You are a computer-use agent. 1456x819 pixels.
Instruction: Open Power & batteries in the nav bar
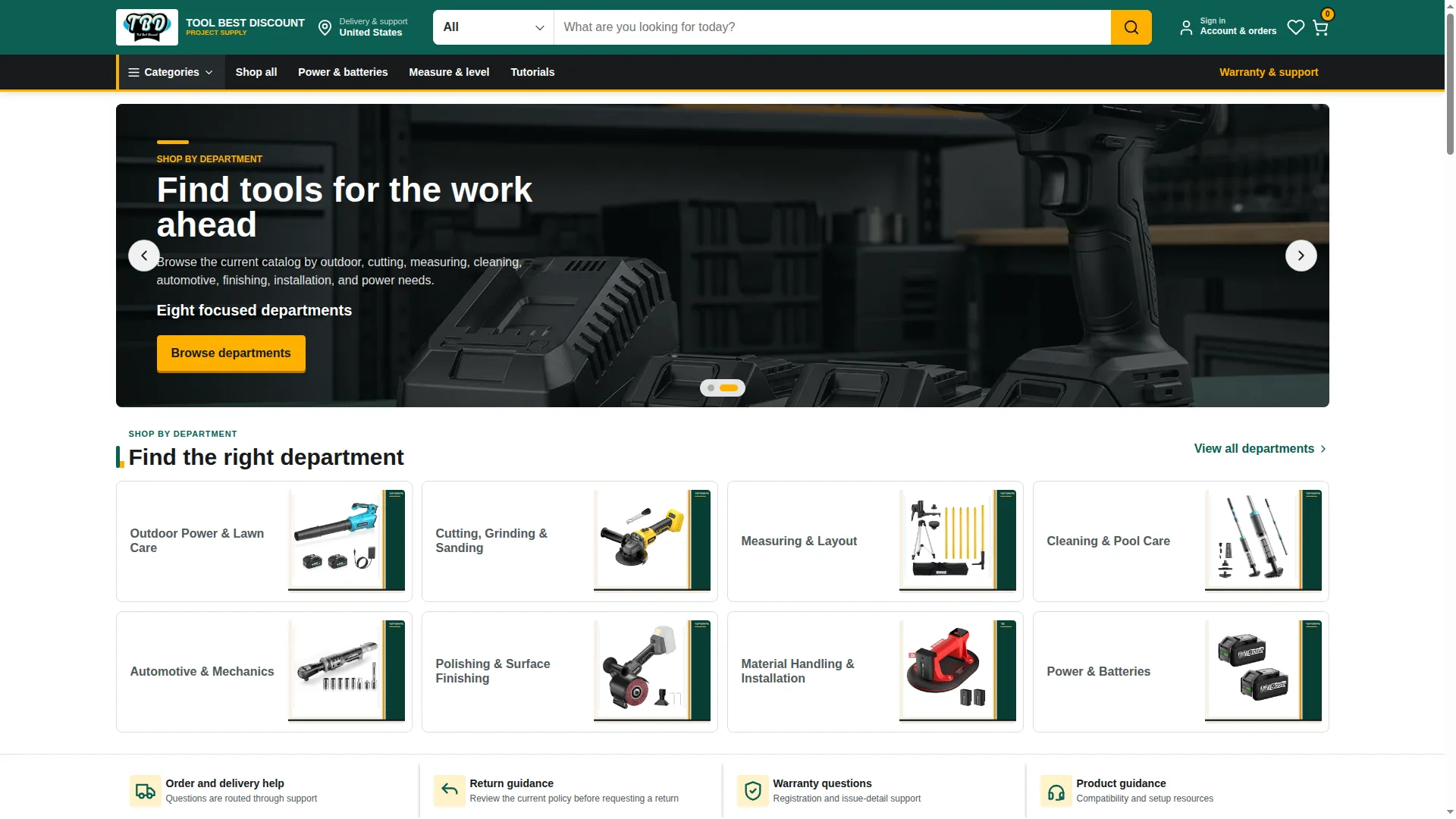pyautogui.click(x=343, y=72)
